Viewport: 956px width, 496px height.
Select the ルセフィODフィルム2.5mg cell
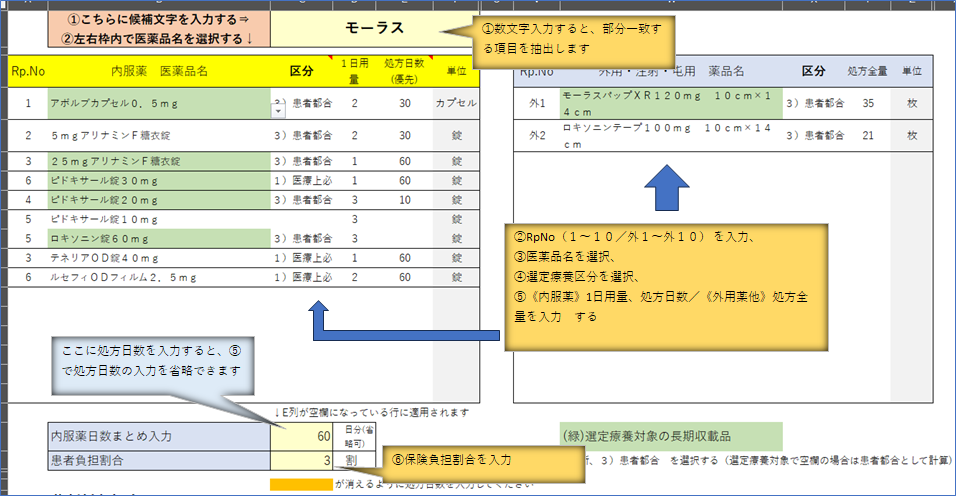pos(159,277)
